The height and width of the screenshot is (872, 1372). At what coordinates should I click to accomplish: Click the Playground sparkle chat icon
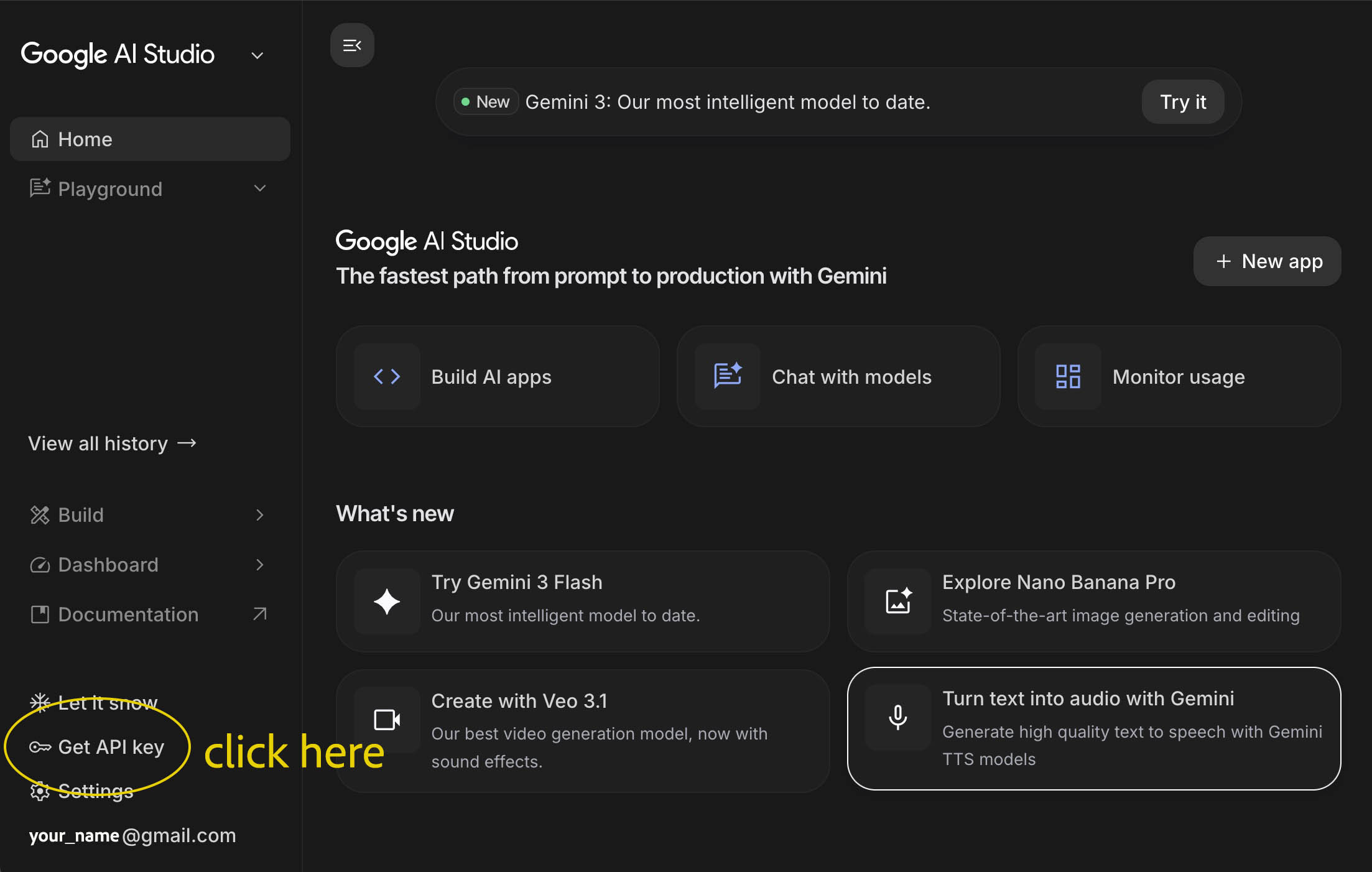[x=40, y=188]
